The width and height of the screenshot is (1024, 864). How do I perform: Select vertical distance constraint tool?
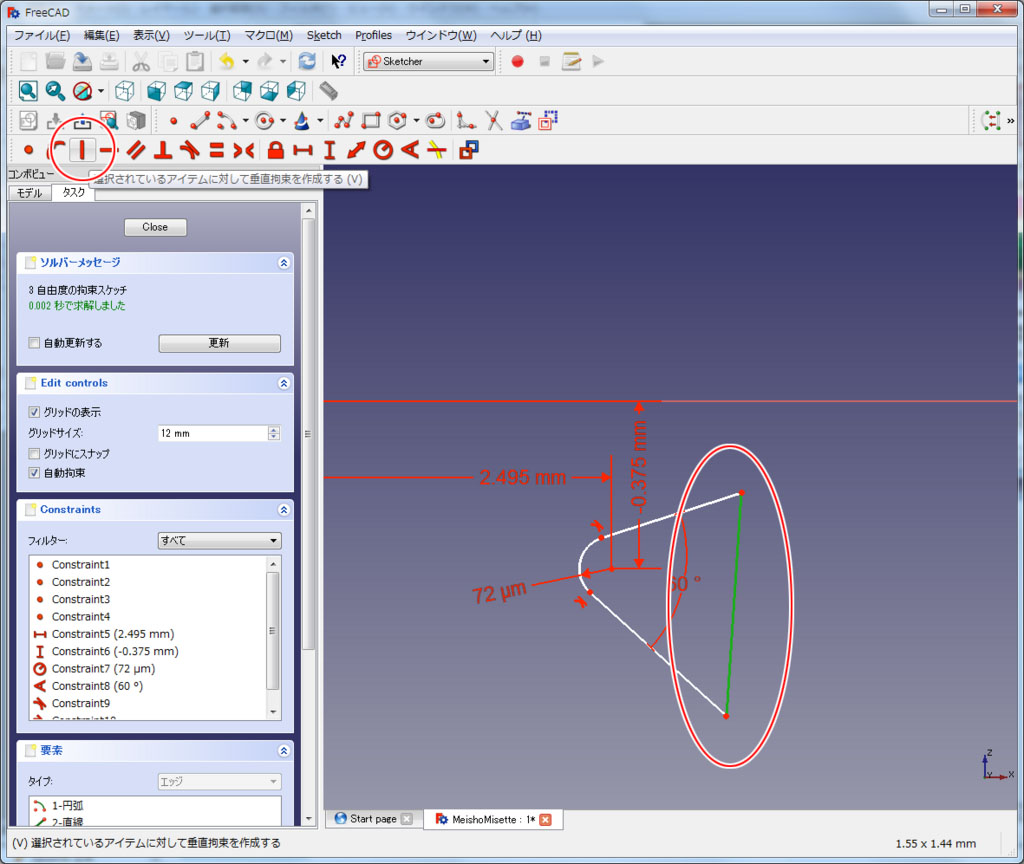(330, 150)
